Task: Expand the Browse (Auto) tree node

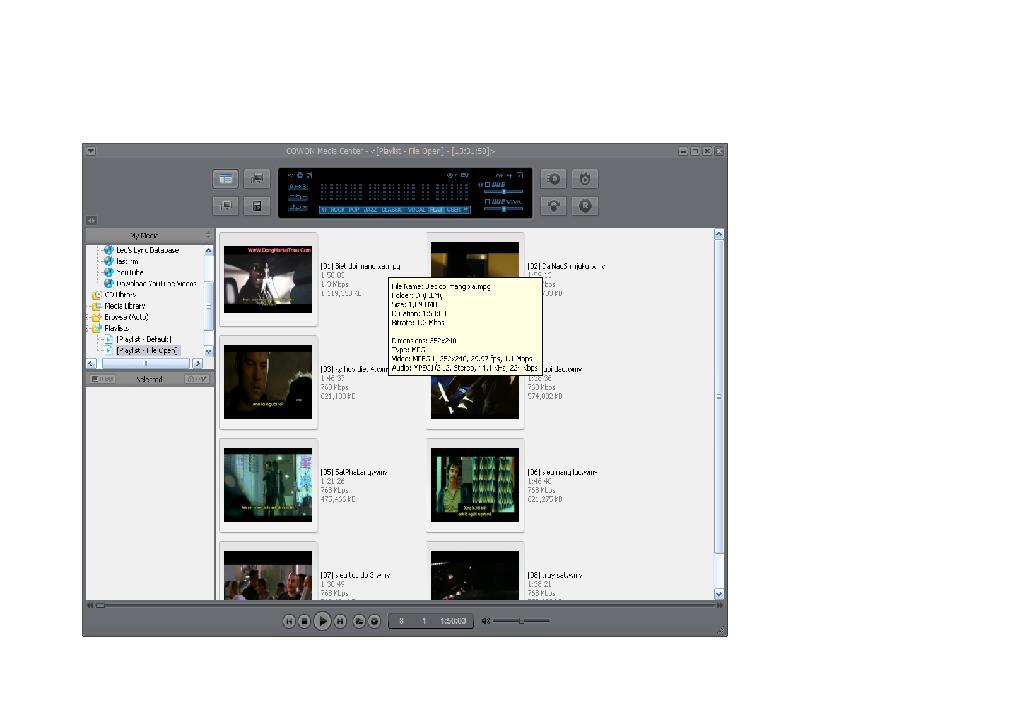Action: 88,317
